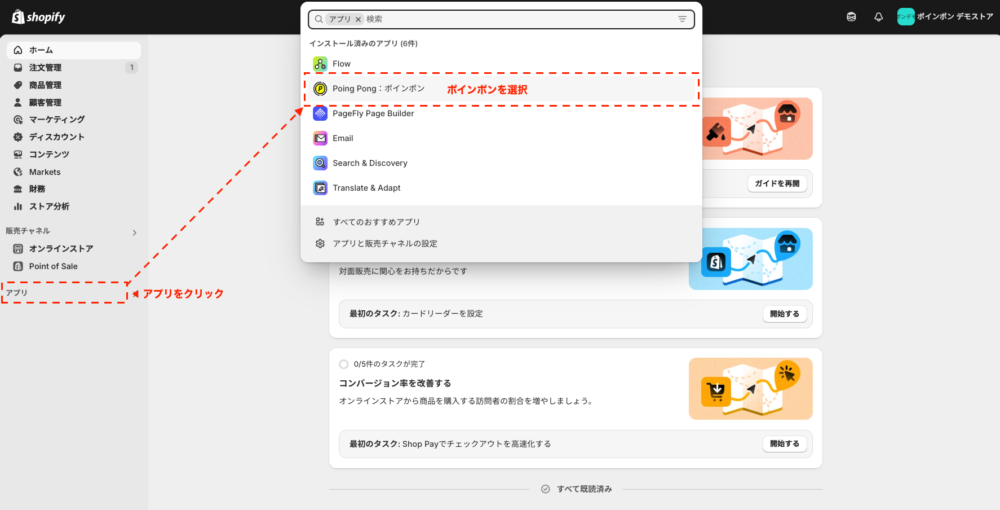Open the Sidekick assistant icon in header

coord(851,17)
